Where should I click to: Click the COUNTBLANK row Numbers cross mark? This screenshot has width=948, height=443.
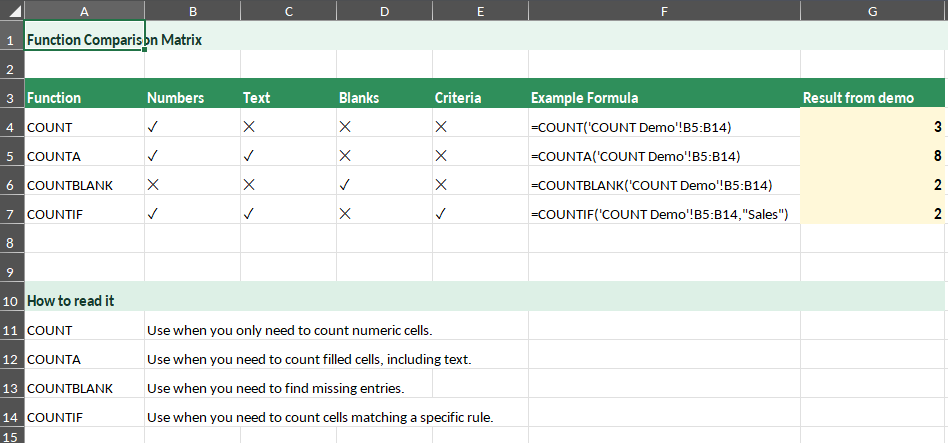pyautogui.click(x=153, y=185)
